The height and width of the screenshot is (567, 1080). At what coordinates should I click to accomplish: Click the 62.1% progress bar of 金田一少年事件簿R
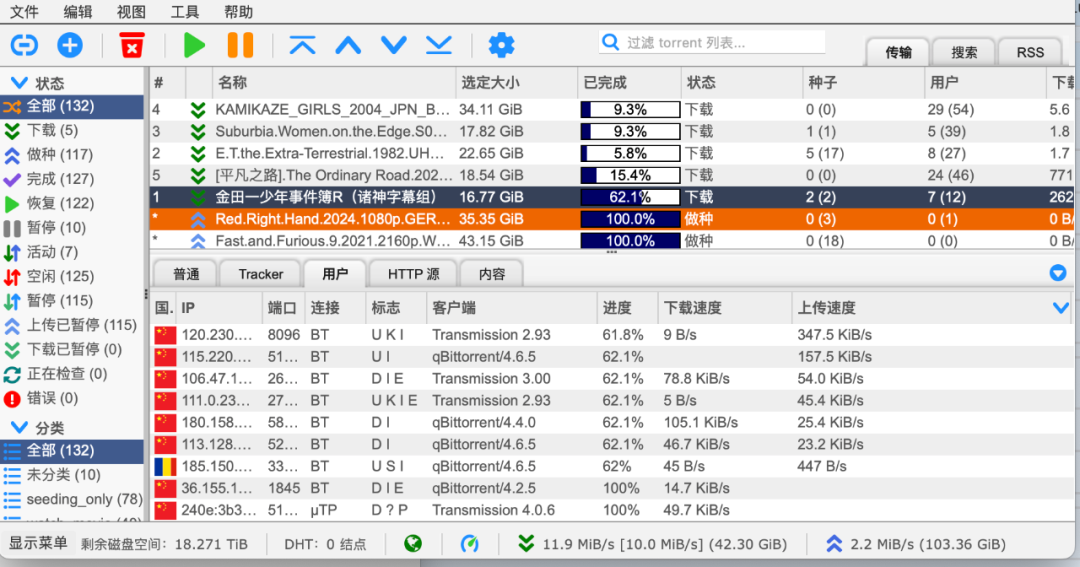click(x=630, y=197)
